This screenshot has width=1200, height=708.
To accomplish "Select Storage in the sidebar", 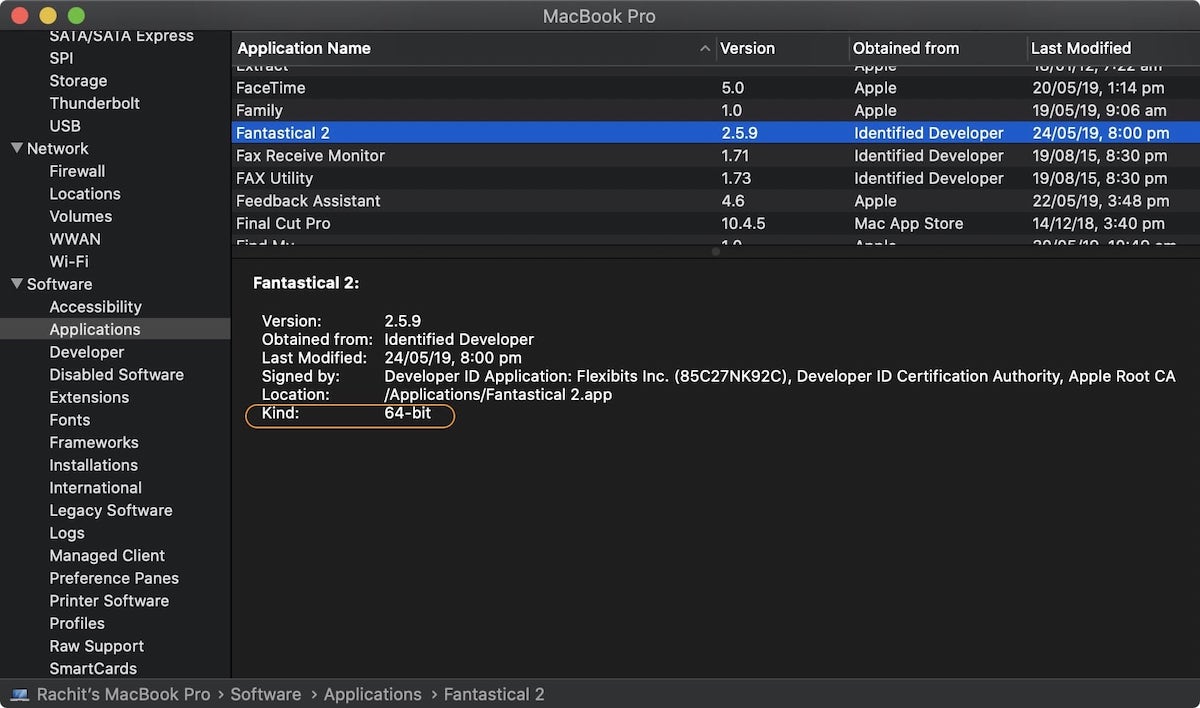I will [78, 80].
